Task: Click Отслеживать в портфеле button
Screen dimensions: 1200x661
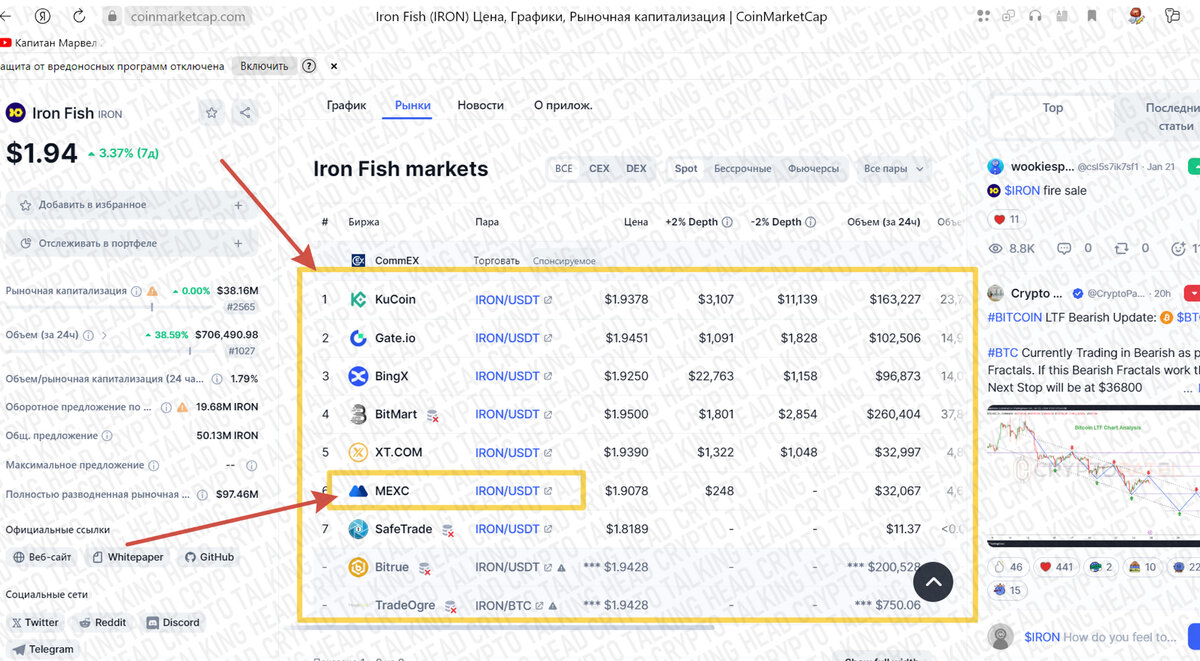Action: pos(131,243)
